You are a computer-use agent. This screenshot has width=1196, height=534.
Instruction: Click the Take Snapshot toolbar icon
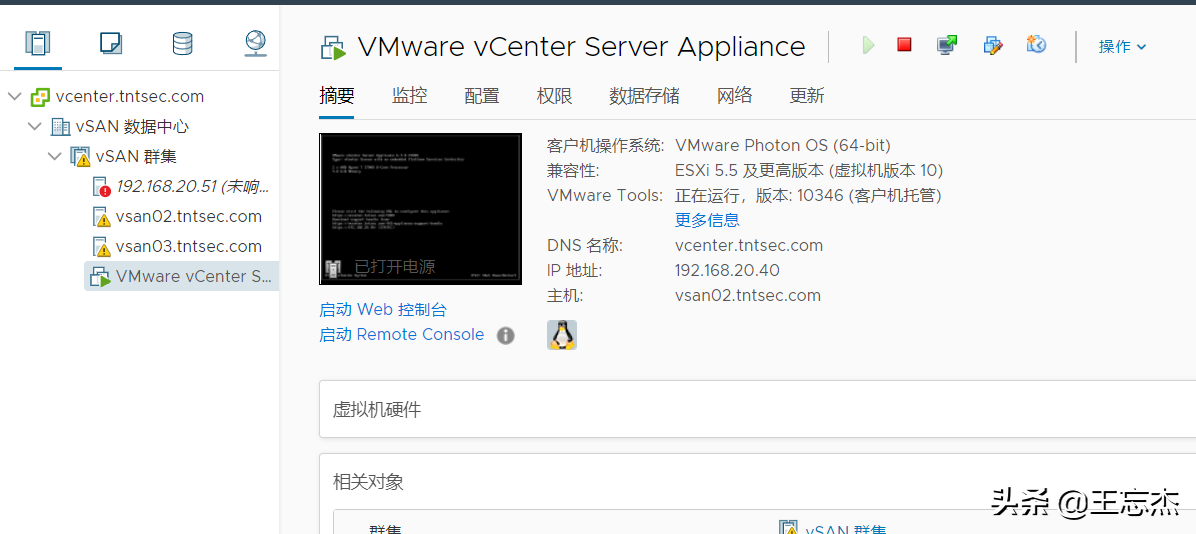(1036, 45)
